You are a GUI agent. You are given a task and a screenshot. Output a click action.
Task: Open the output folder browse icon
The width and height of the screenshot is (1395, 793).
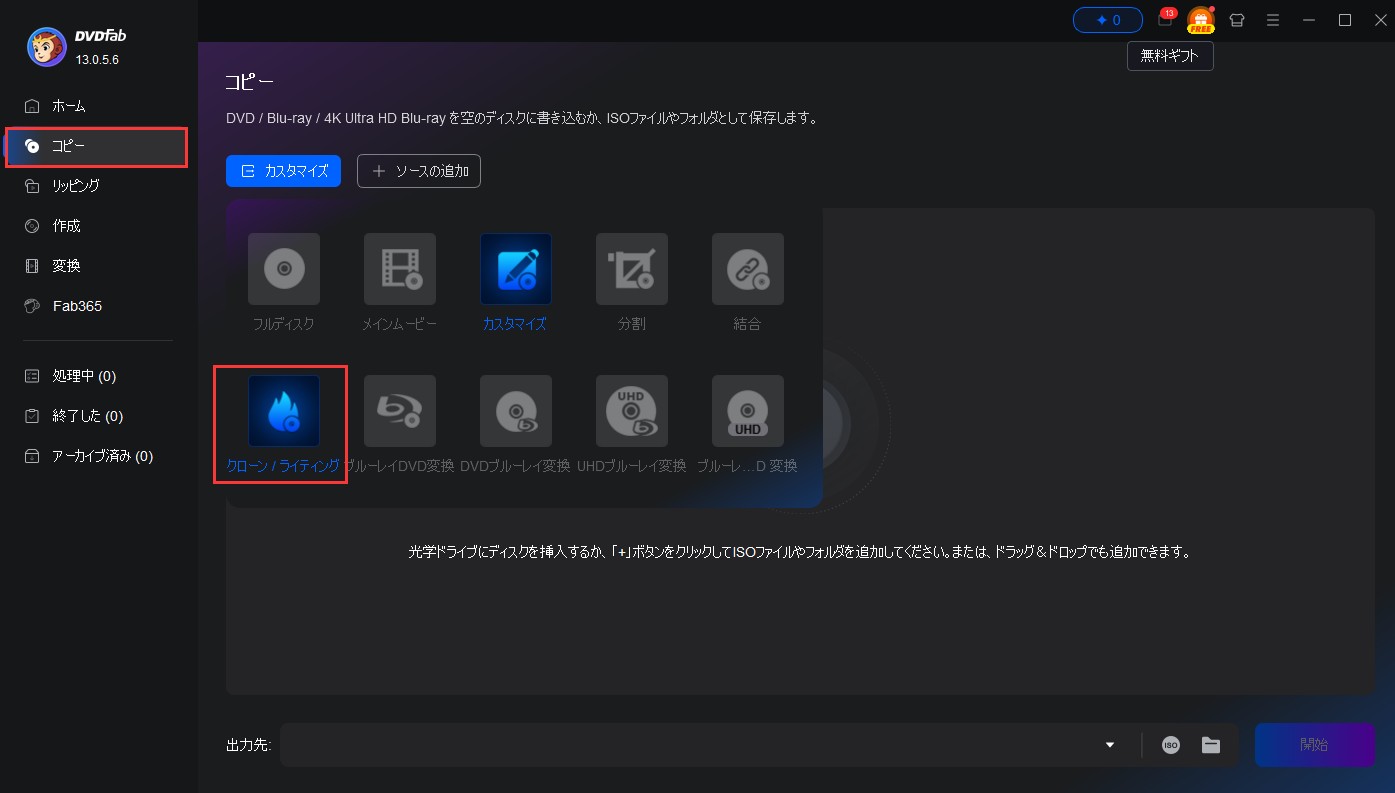tap(1211, 745)
